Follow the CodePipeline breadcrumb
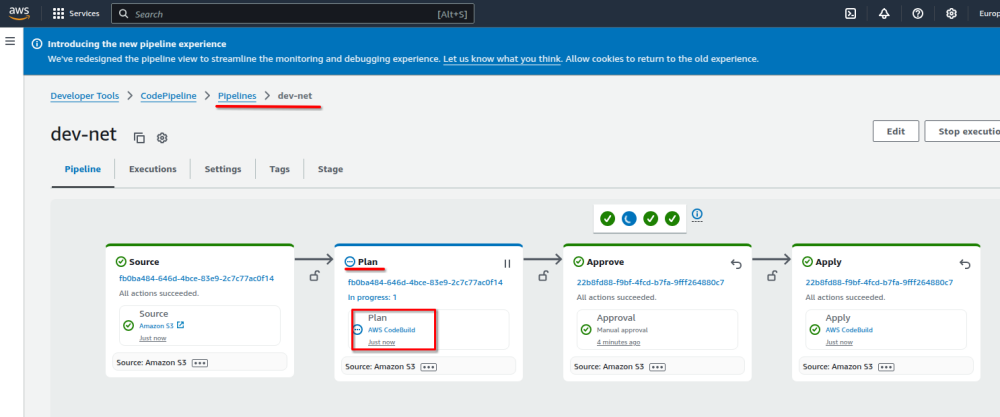The width and height of the screenshot is (1000, 417). tap(168, 96)
